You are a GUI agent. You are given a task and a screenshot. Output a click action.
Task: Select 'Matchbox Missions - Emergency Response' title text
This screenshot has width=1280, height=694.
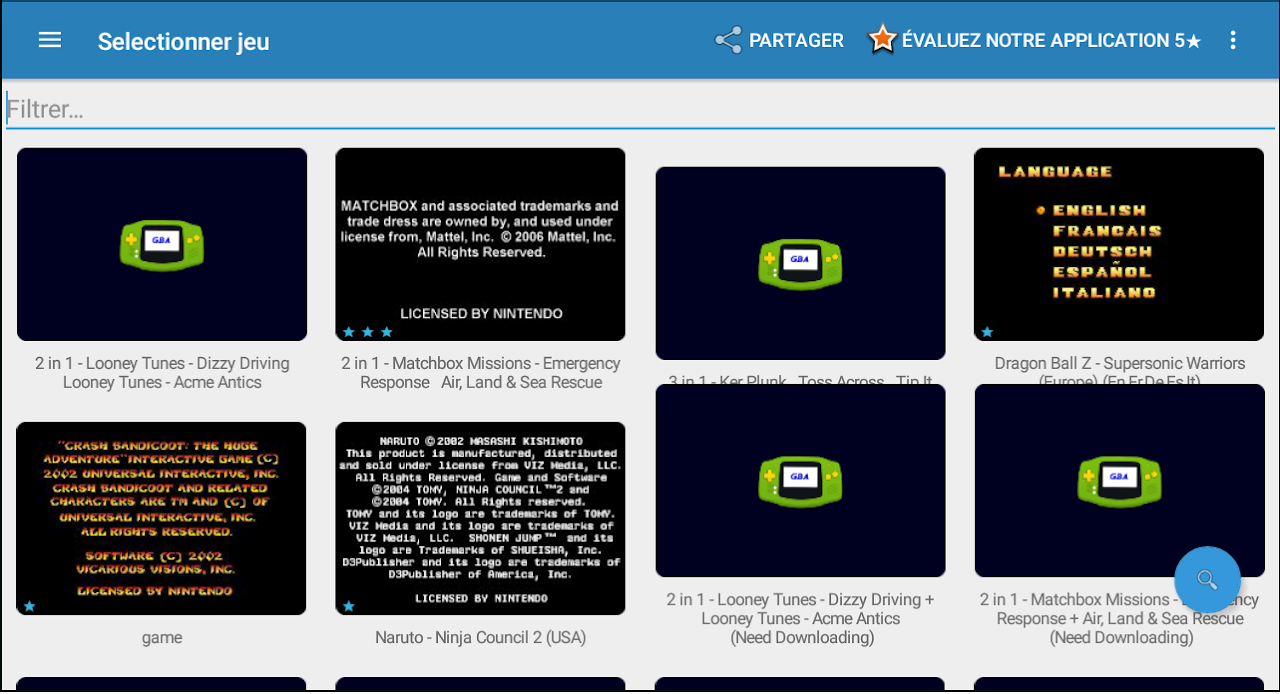(481, 373)
